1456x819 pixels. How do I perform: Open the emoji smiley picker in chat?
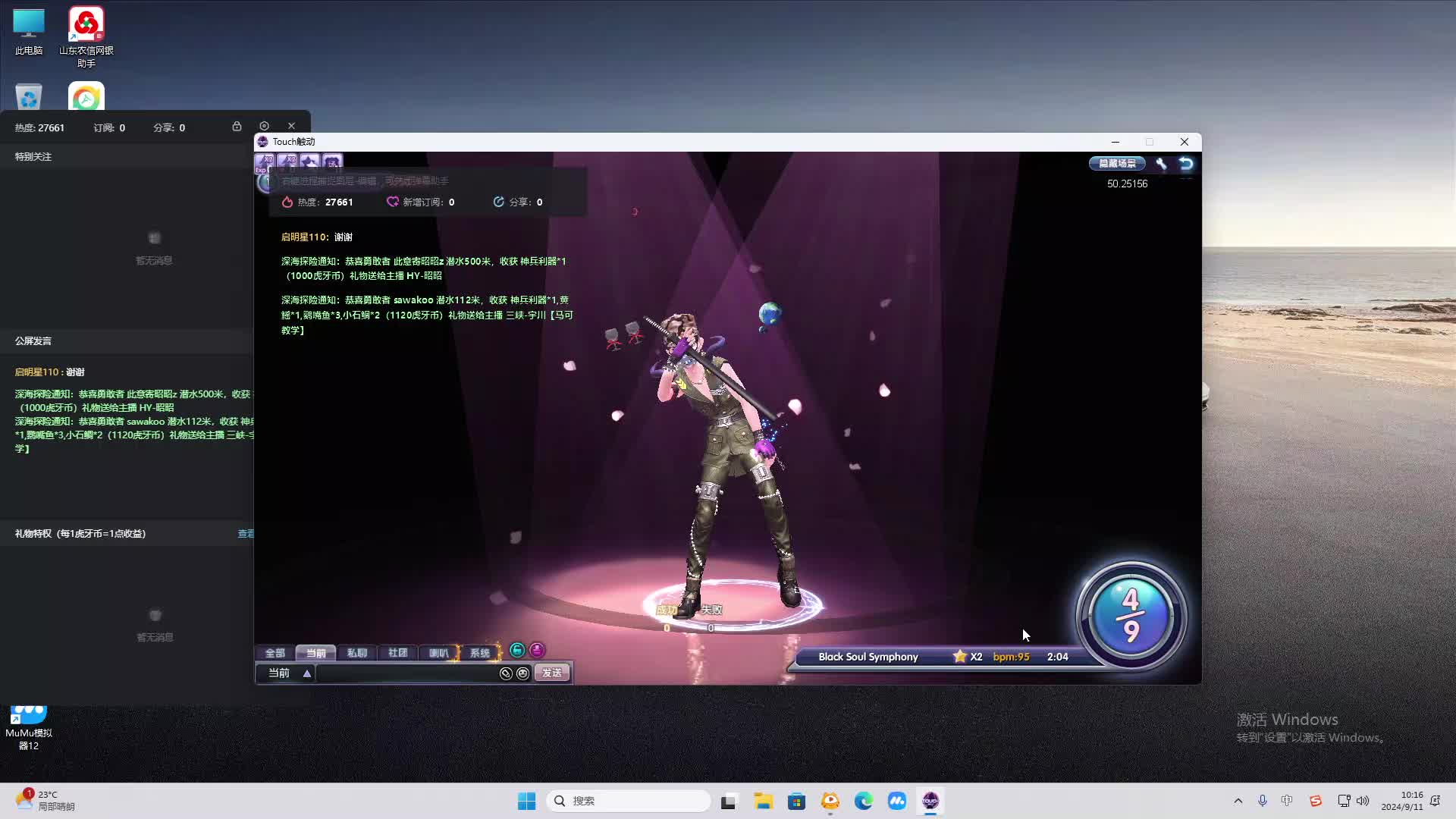point(522,673)
